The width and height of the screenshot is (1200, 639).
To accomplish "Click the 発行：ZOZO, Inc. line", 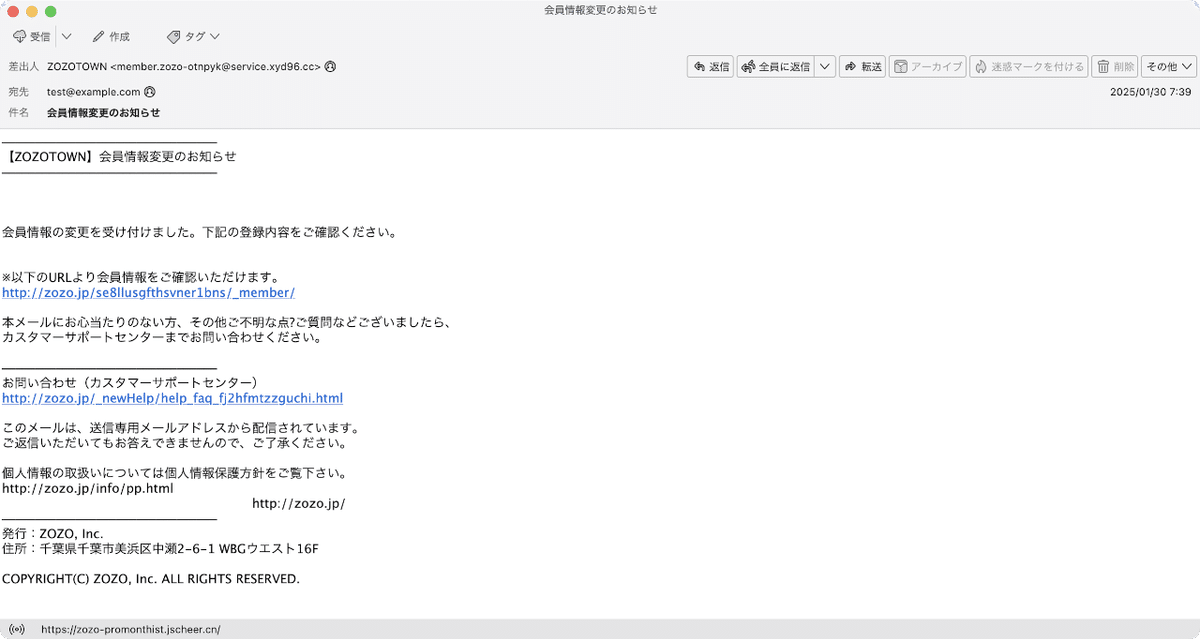I will [x=53, y=533].
